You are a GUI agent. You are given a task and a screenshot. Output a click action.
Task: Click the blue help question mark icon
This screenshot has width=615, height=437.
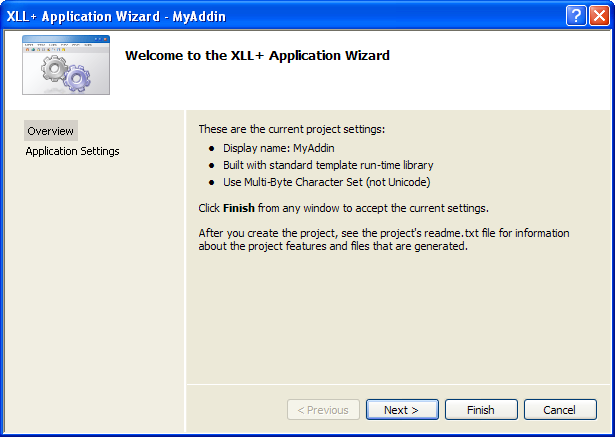pyautogui.click(x=576, y=16)
